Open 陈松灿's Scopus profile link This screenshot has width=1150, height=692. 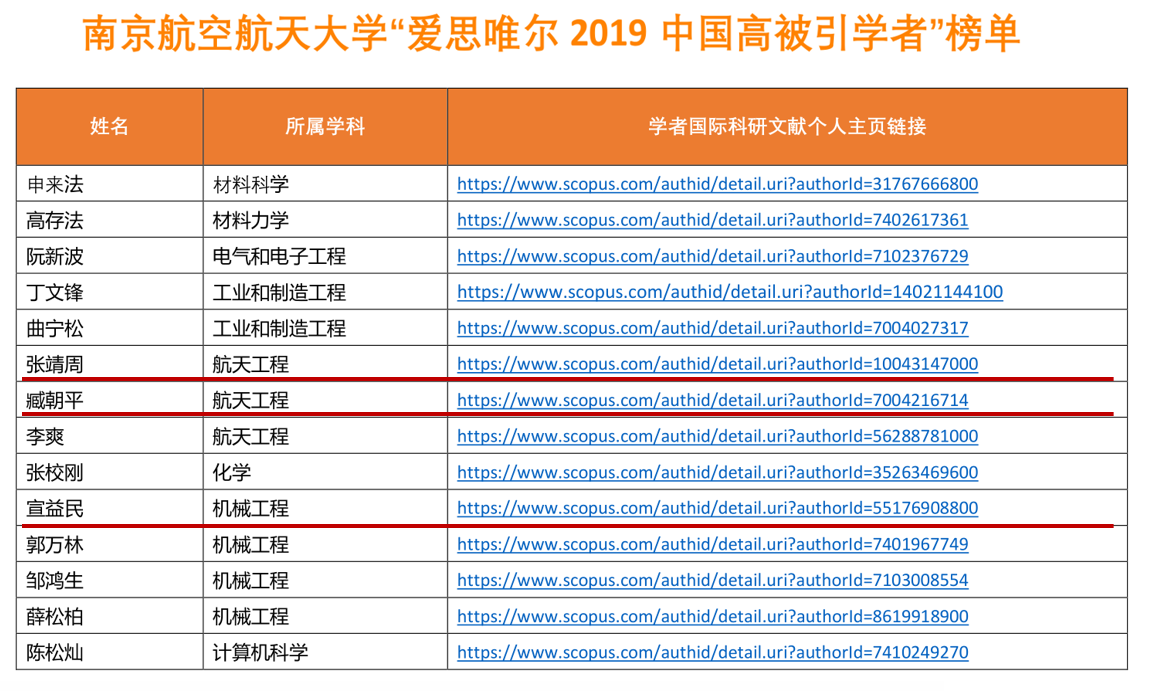click(x=712, y=652)
